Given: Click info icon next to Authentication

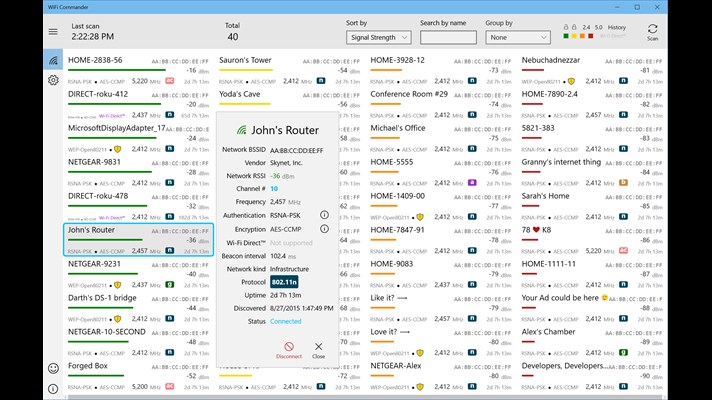Looking at the screenshot, I should [x=324, y=214].
